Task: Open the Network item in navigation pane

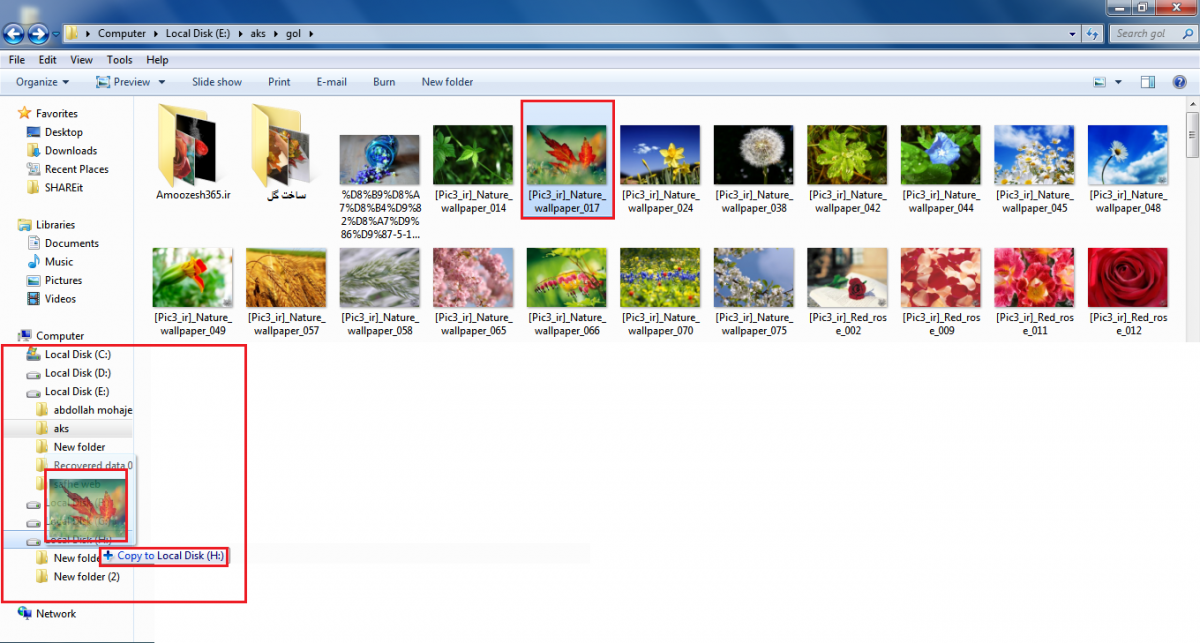Action: point(55,614)
